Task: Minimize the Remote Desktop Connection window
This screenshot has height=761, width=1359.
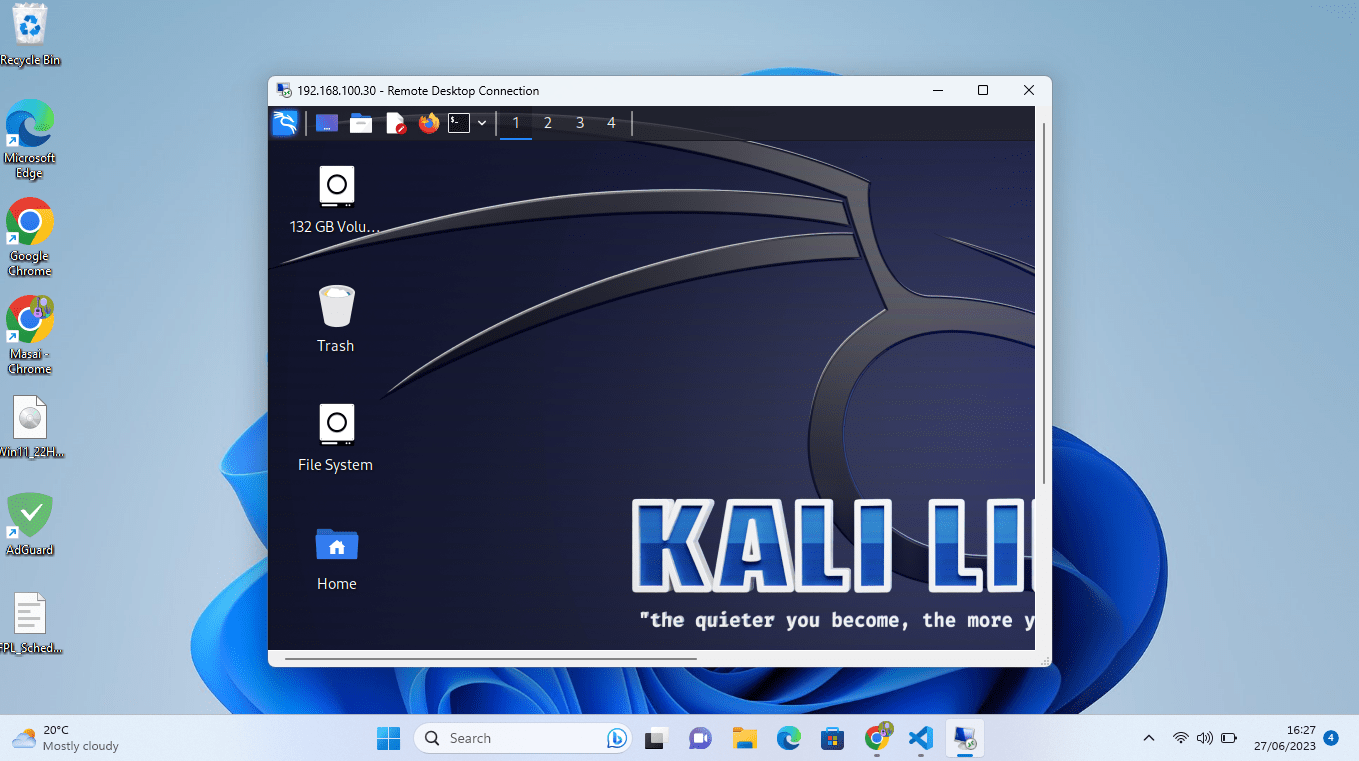Action: click(x=937, y=90)
